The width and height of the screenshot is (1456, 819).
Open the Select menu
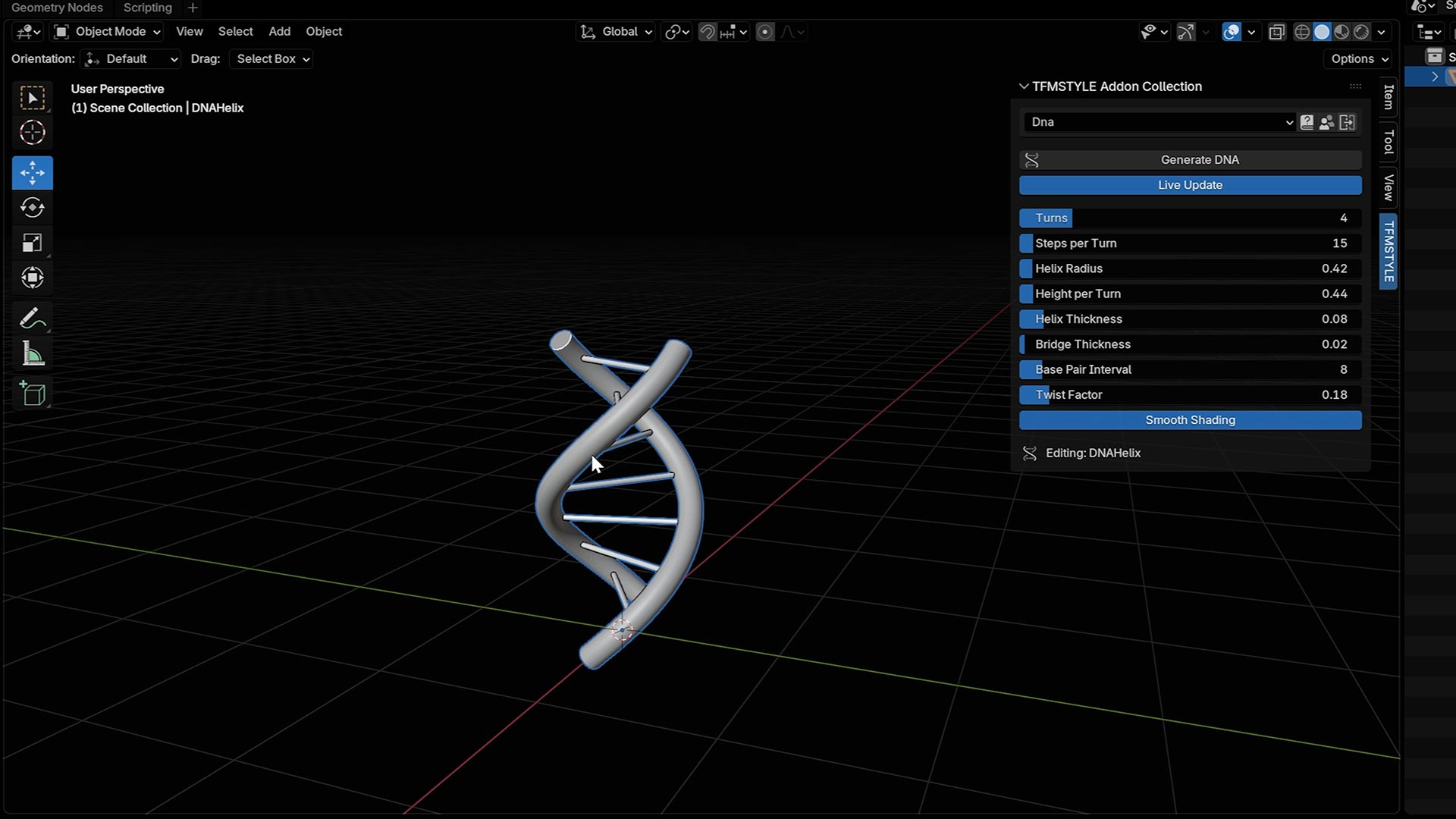pyautogui.click(x=235, y=32)
